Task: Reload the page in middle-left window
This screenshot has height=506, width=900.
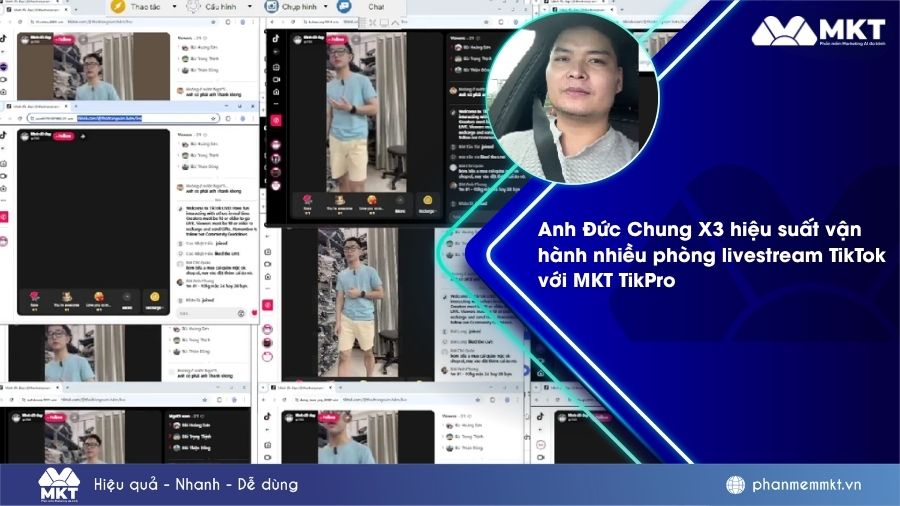Action: point(20,118)
